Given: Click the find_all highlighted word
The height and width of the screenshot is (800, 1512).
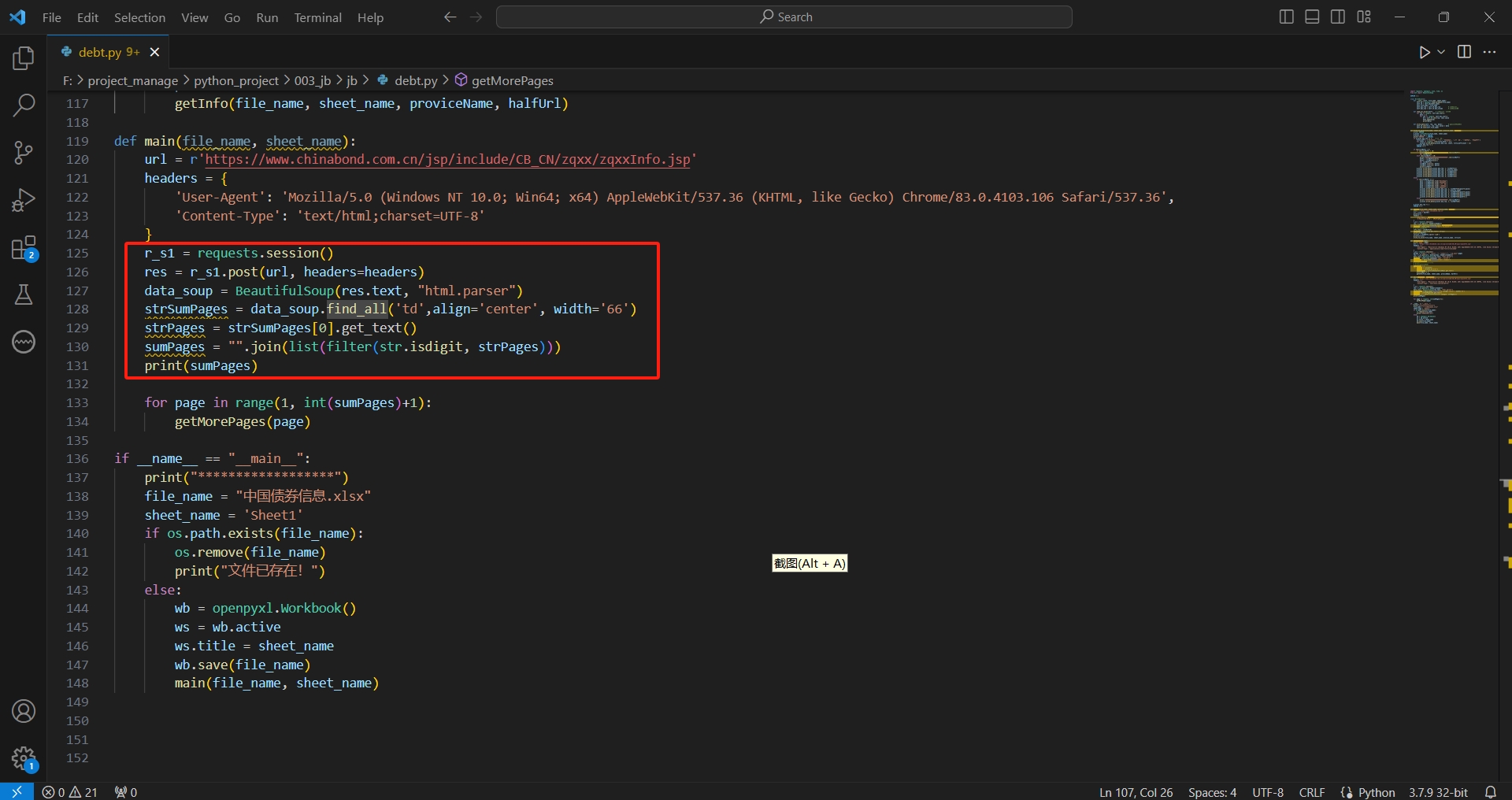Looking at the screenshot, I should point(357,309).
